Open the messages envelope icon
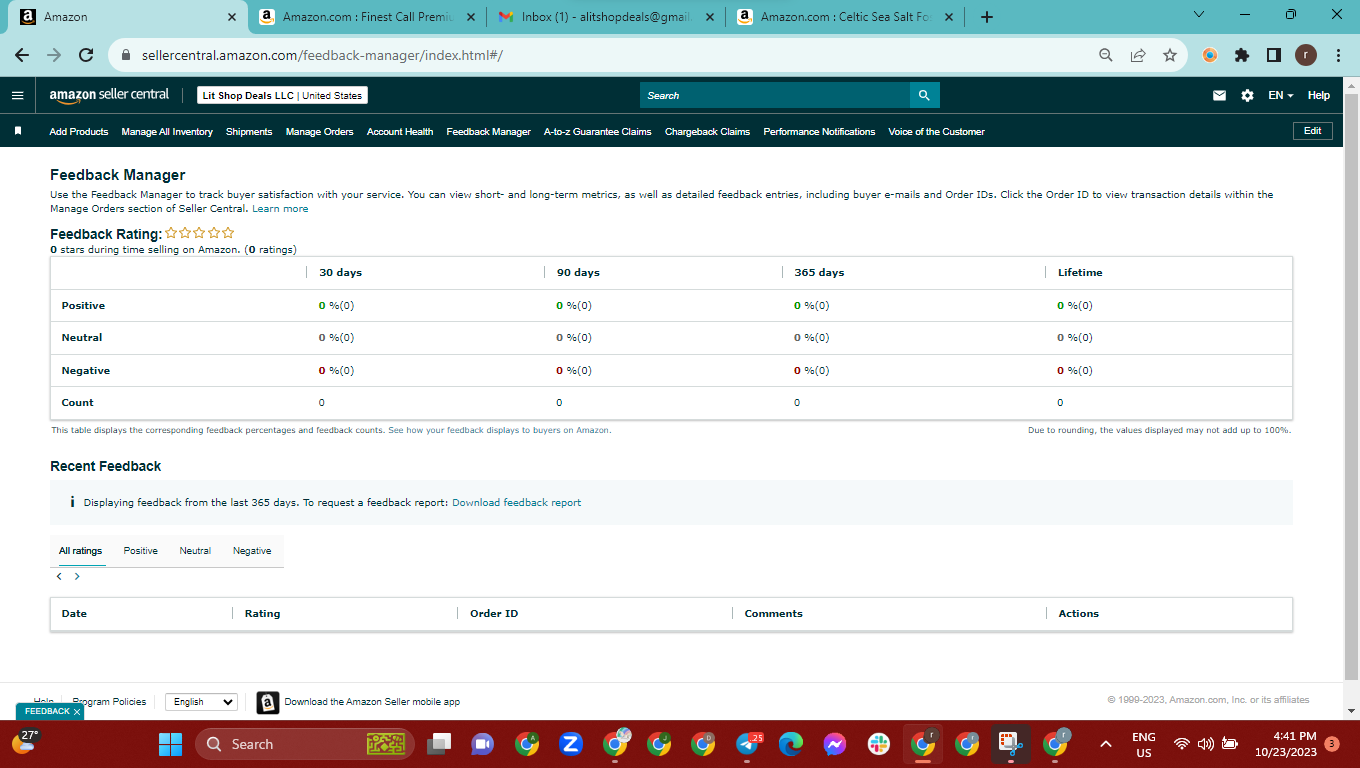The height and width of the screenshot is (768, 1360). point(1219,96)
